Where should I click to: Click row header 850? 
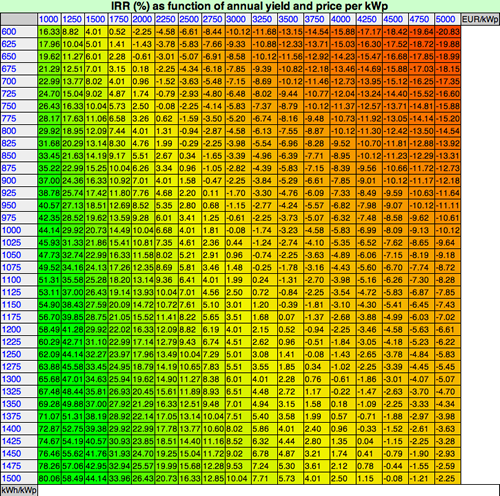click(x=19, y=156)
